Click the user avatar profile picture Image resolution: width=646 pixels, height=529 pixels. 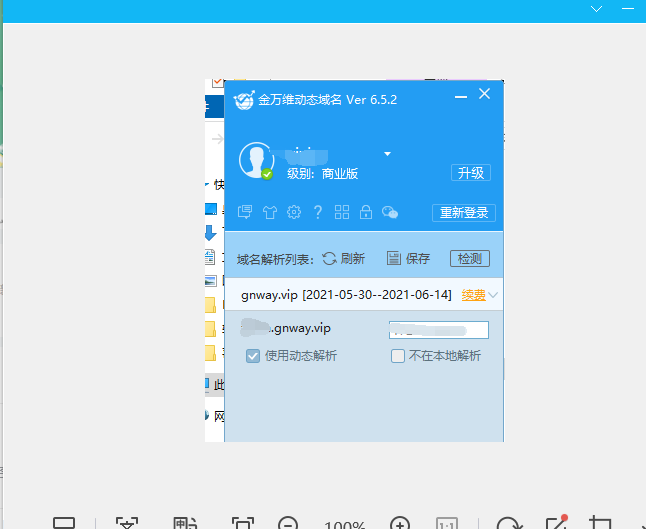click(x=256, y=161)
